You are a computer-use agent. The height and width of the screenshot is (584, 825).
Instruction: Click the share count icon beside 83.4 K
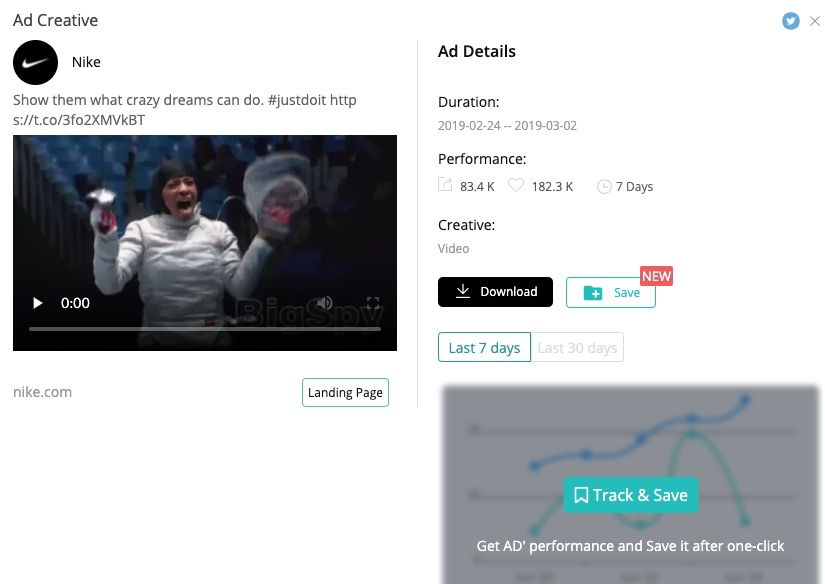point(445,185)
